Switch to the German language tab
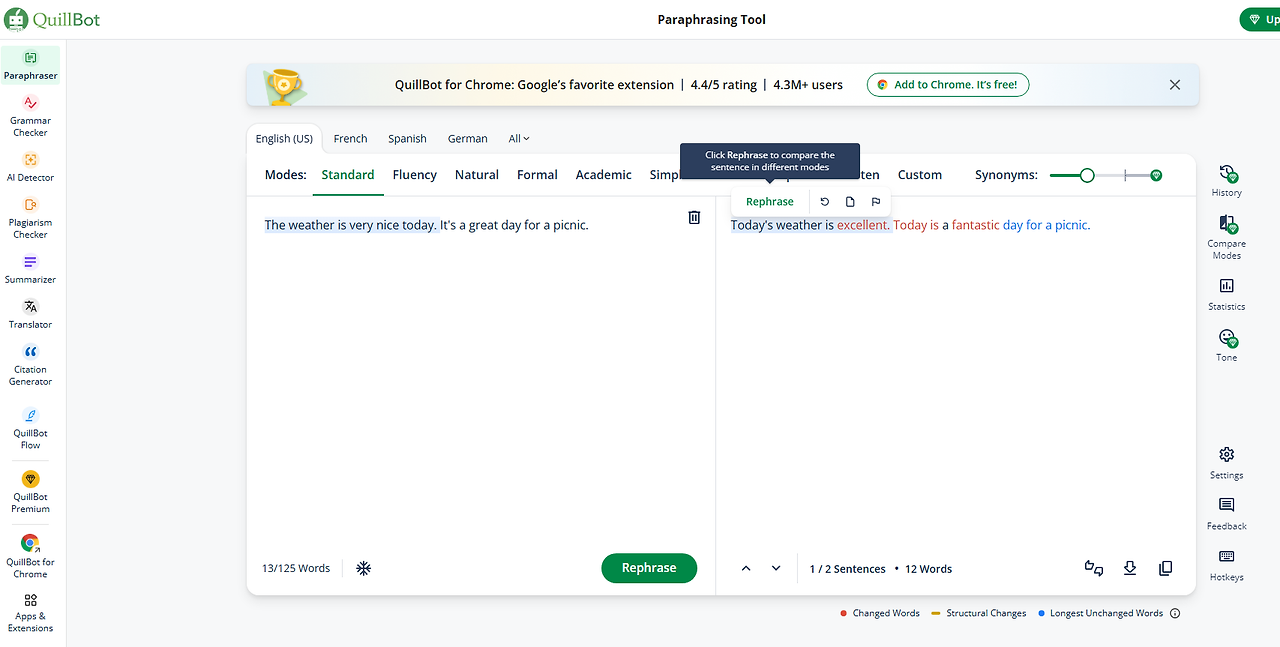Screen dimensions: 1280x647 pyautogui.click(x=467, y=139)
